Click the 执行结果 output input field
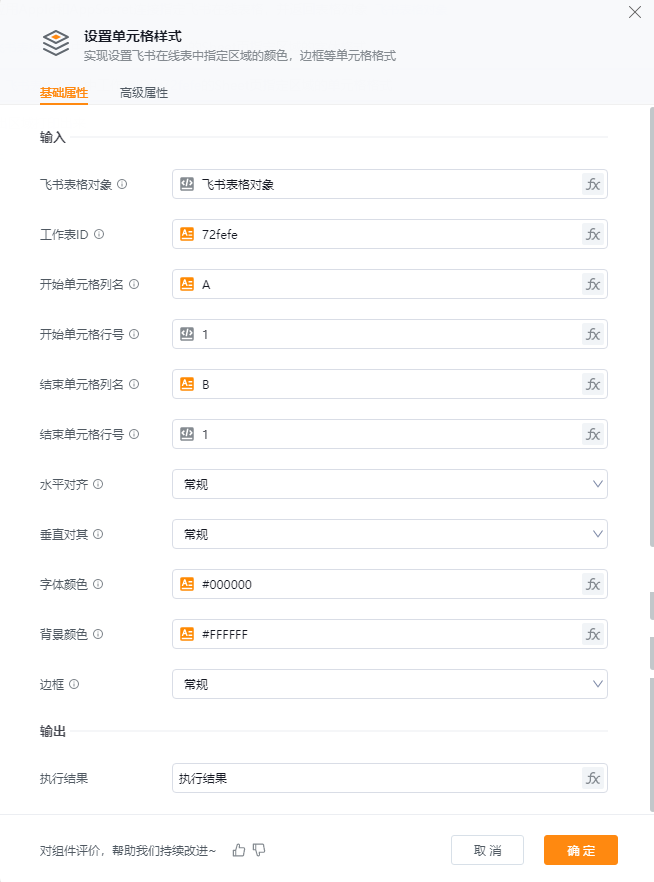 pyautogui.click(x=375, y=778)
